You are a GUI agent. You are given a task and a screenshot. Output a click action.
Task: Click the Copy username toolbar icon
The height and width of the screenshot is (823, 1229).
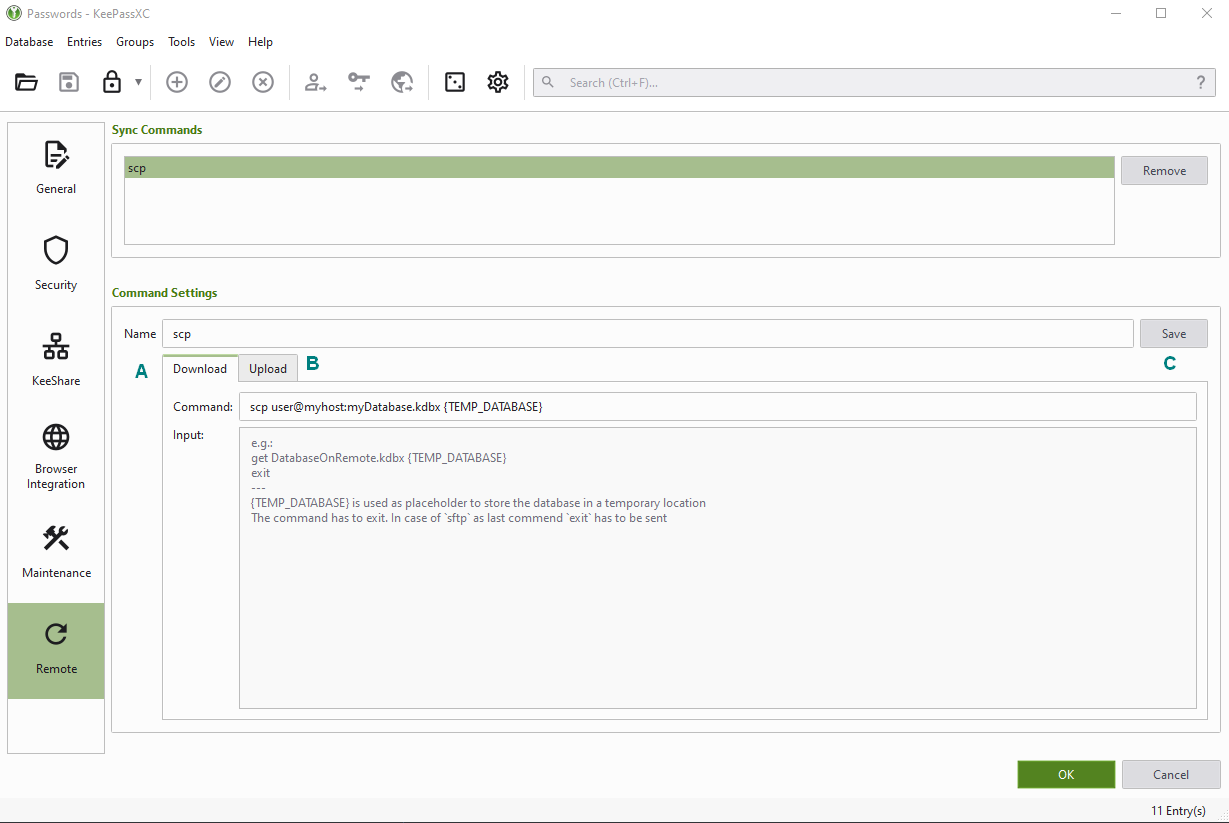(x=316, y=83)
